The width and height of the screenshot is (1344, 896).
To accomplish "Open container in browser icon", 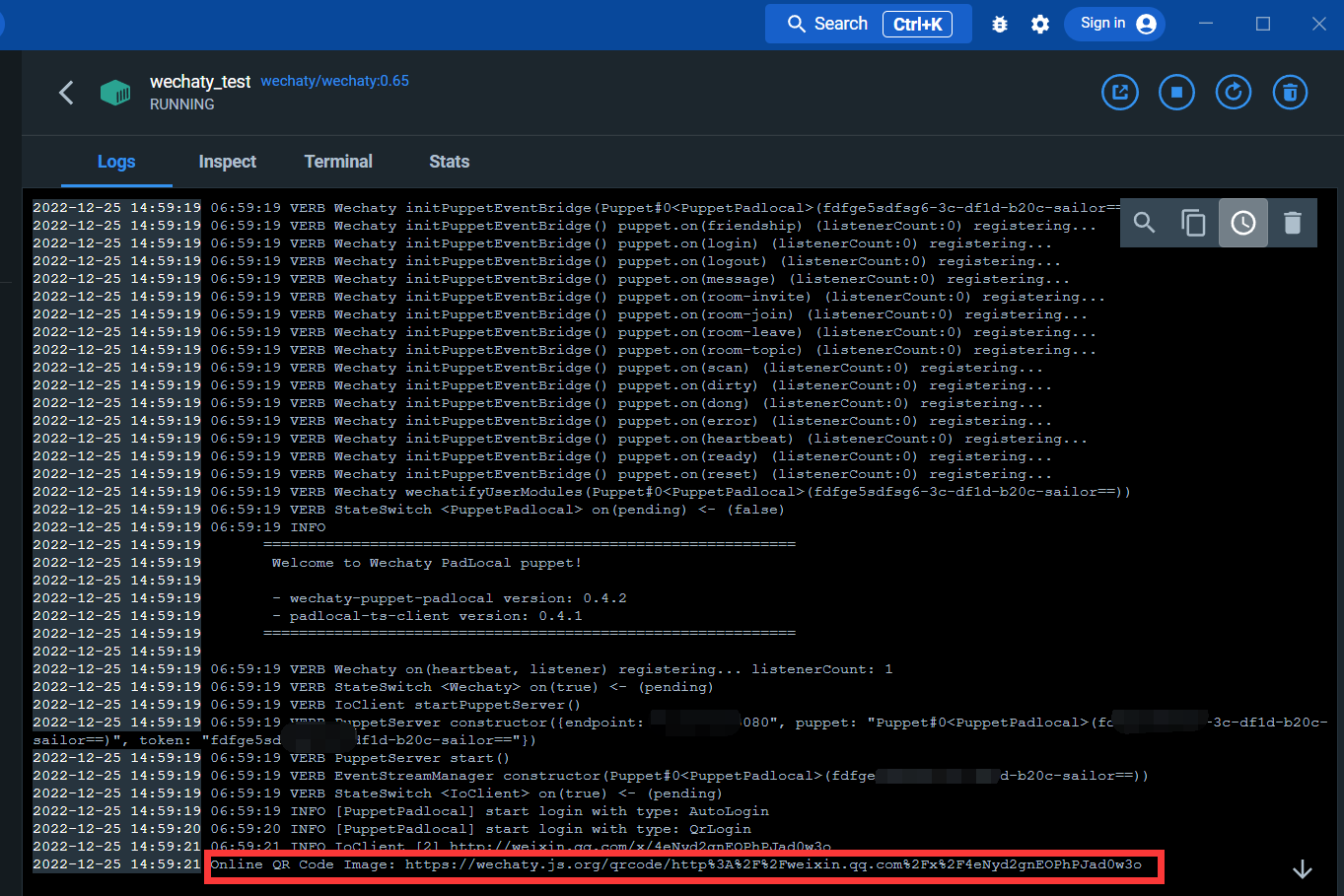I will pyautogui.click(x=1120, y=93).
